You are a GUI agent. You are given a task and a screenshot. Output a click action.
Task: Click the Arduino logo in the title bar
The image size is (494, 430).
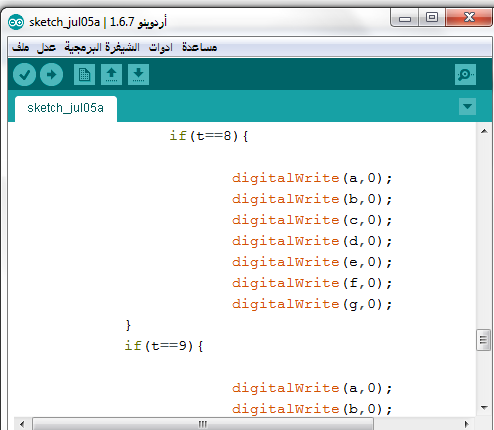pyautogui.click(x=16, y=22)
